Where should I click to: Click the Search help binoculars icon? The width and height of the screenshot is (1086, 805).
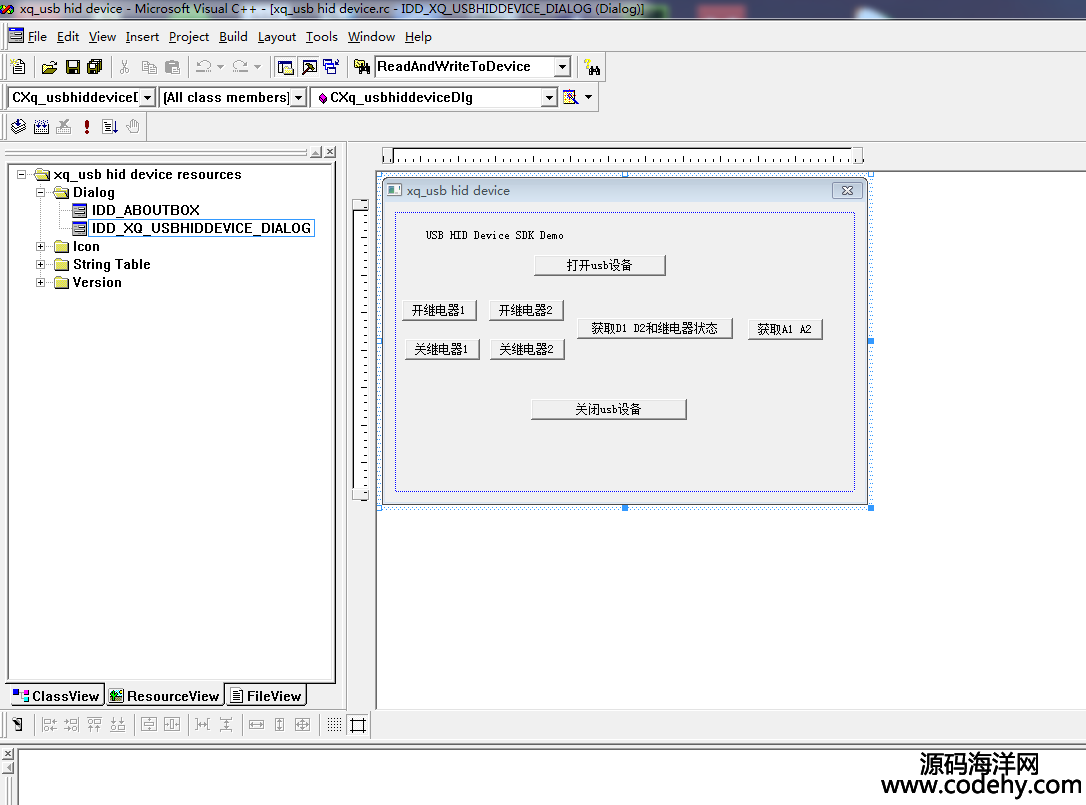592,67
